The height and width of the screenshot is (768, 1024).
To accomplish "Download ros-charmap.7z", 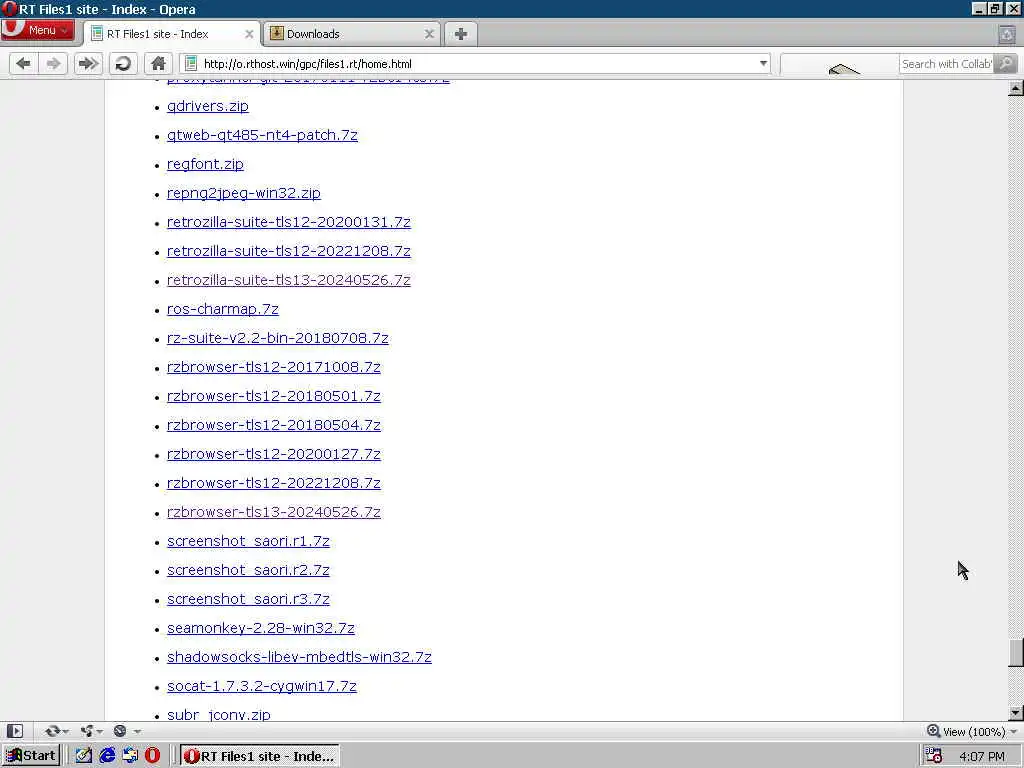I will [223, 309].
